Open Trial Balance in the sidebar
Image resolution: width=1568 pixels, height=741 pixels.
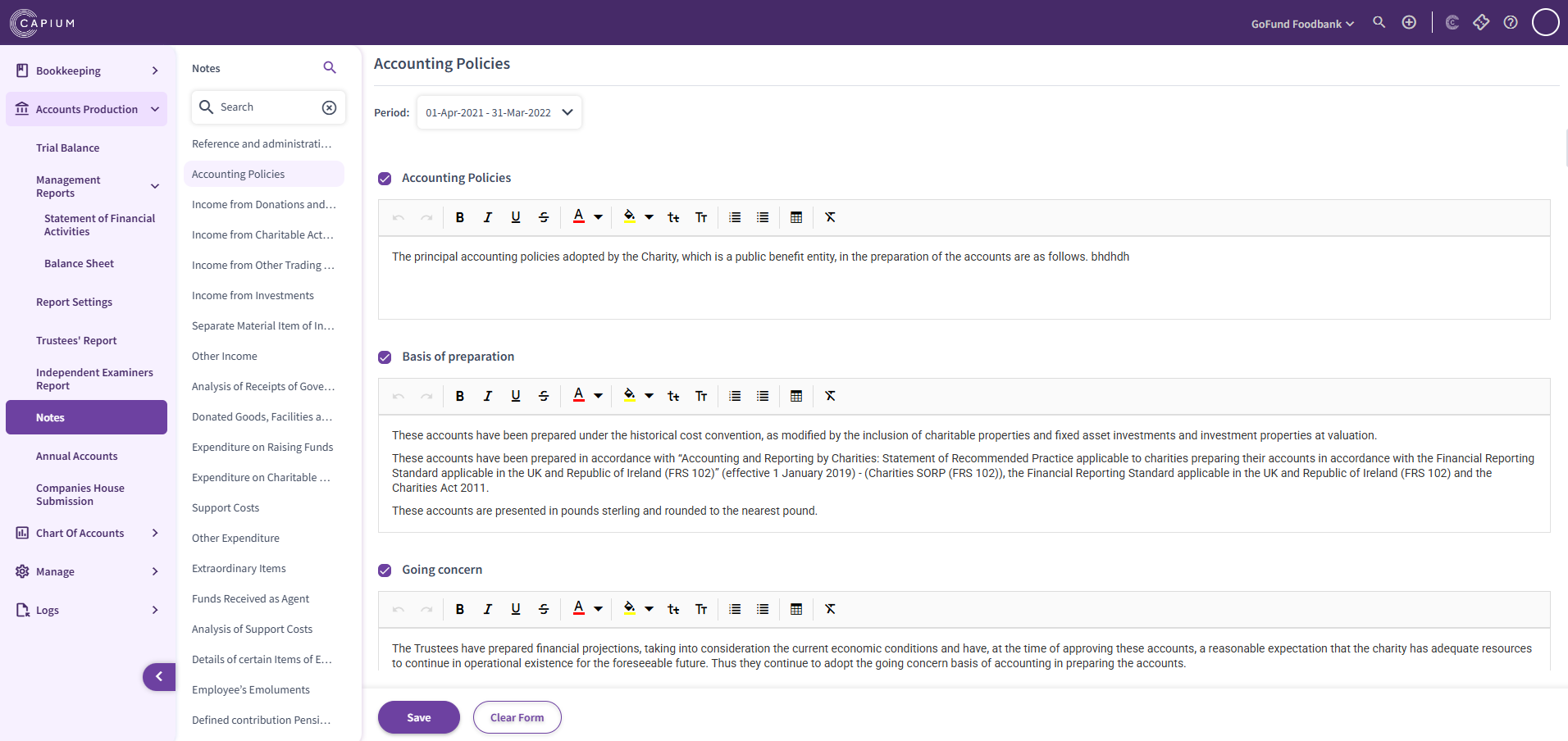67,148
